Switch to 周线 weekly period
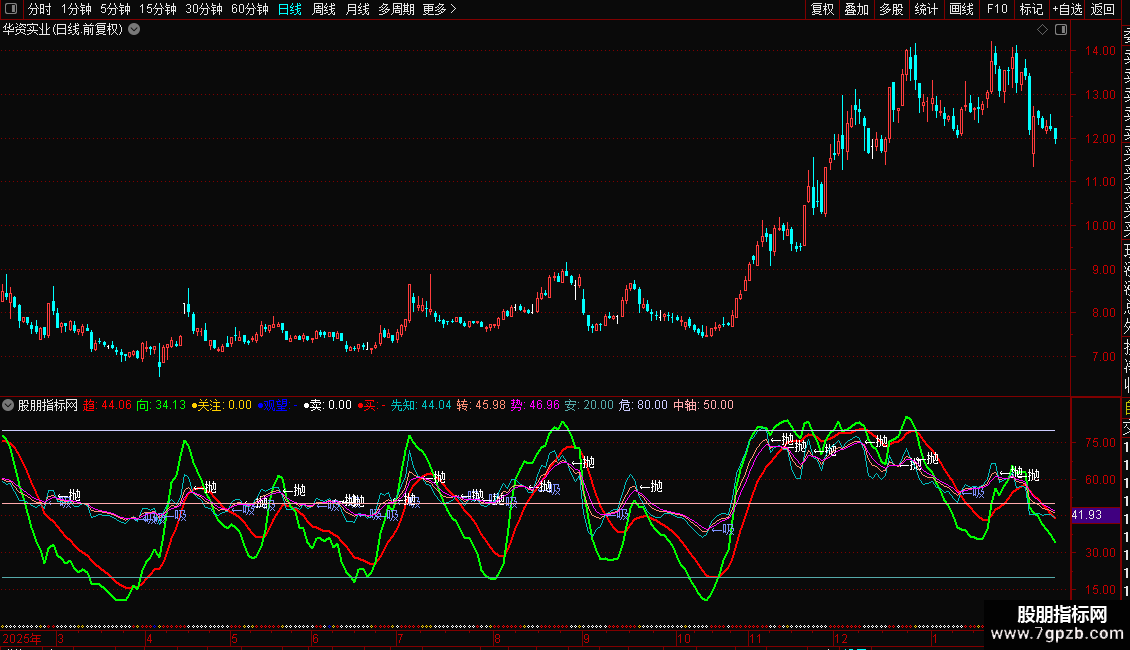Viewport: 1130px width, 650px height. pyautogui.click(x=324, y=9)
